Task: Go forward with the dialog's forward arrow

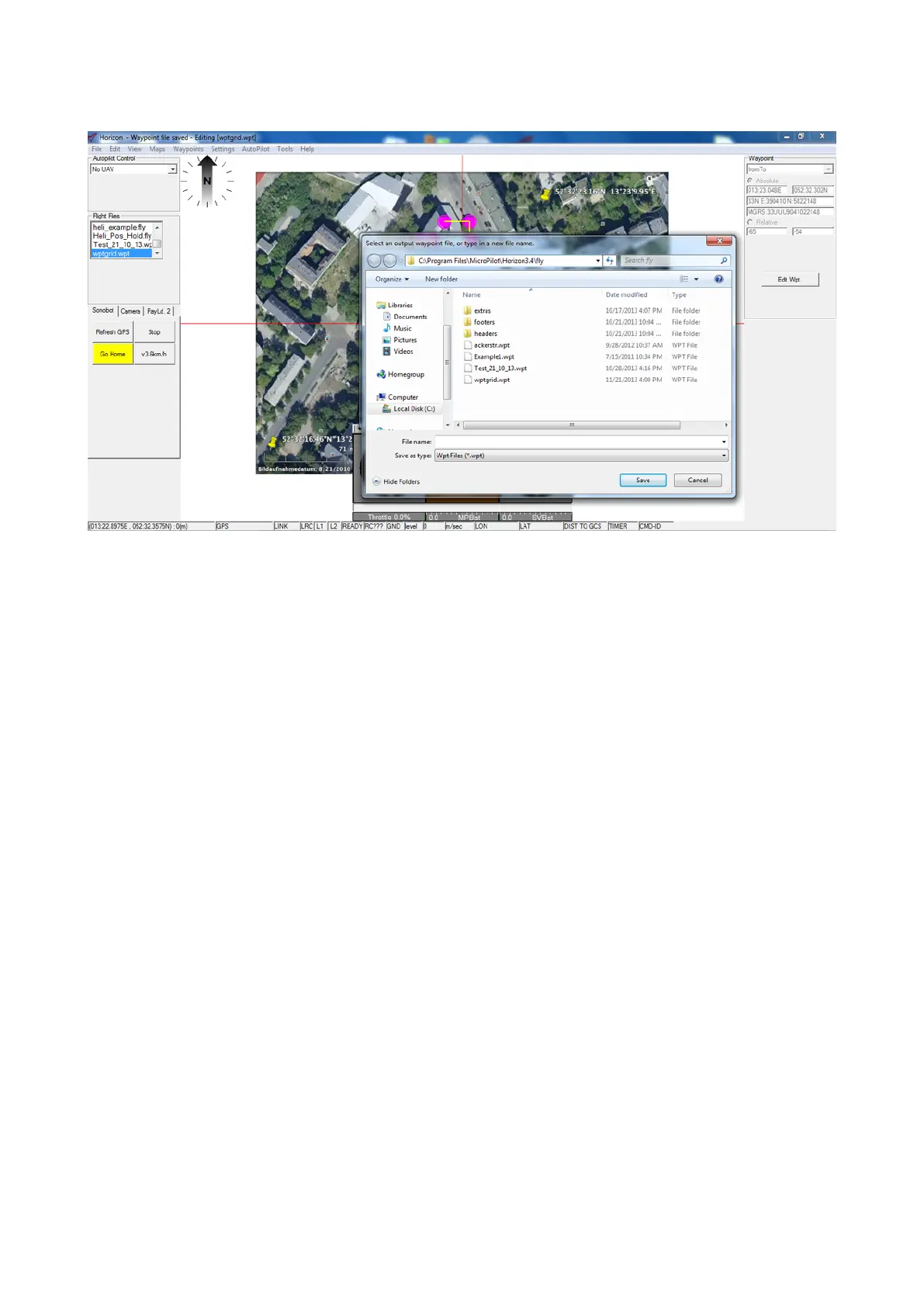Action: 389,261
